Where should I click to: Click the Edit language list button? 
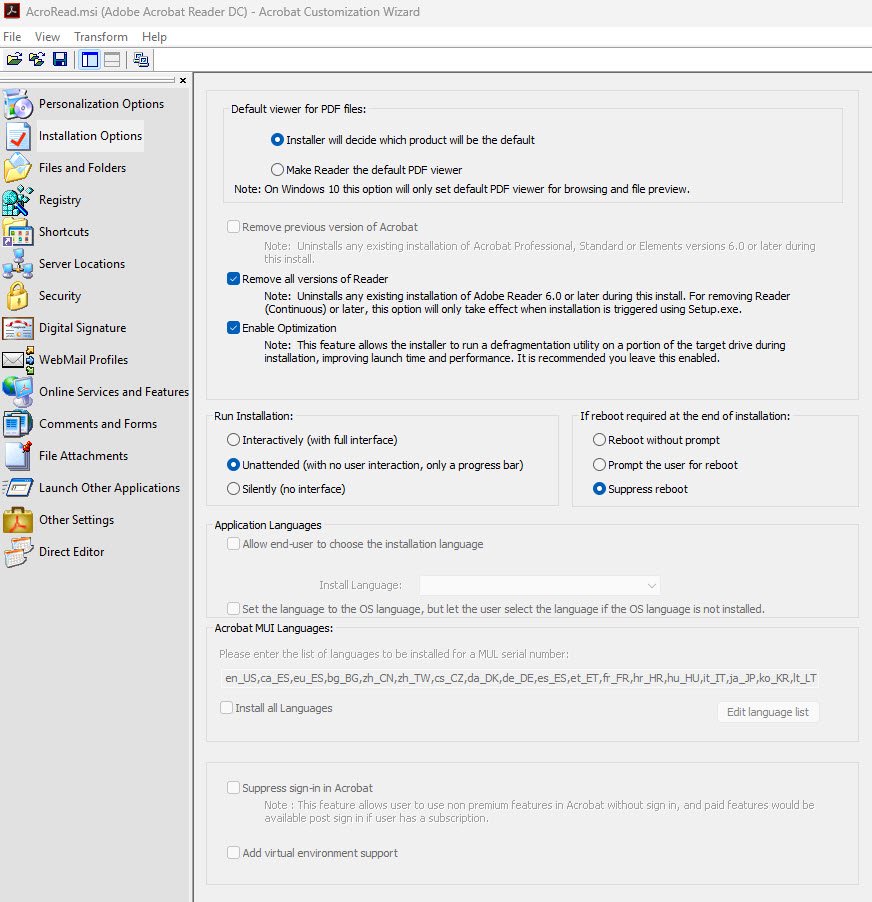pyautogui.click(x=768, y=712)
